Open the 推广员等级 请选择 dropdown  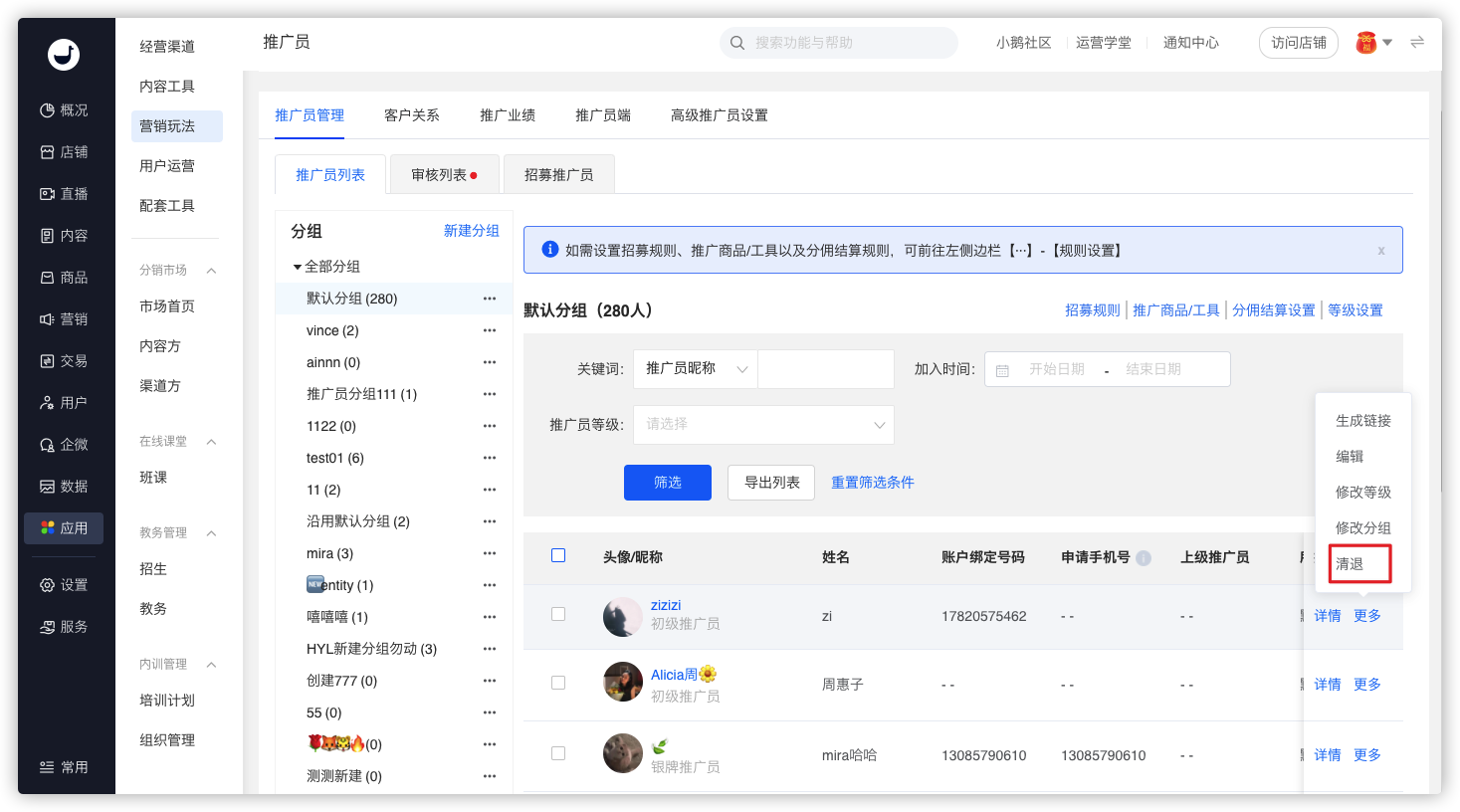click(x=763, y=425)
